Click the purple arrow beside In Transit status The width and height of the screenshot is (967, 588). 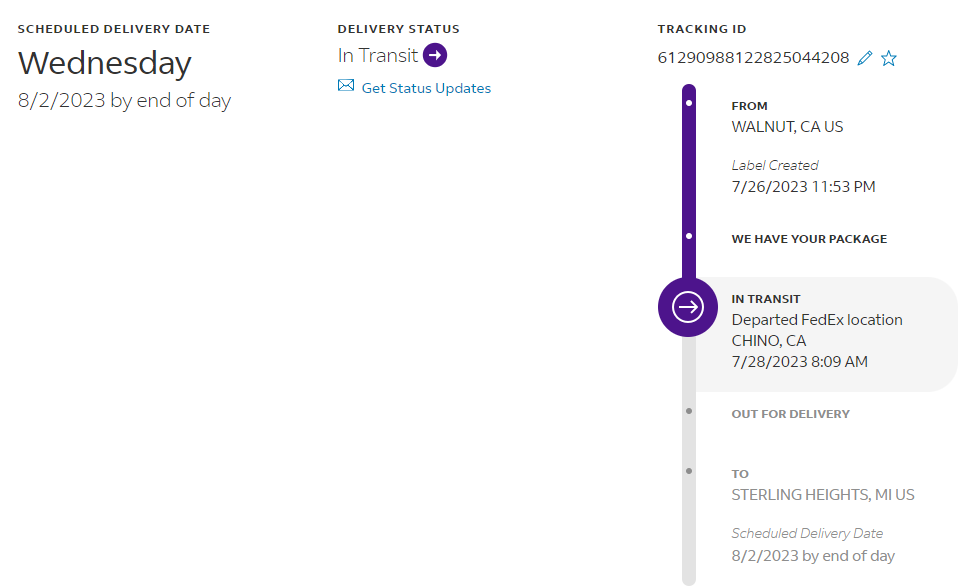point(435,55)
